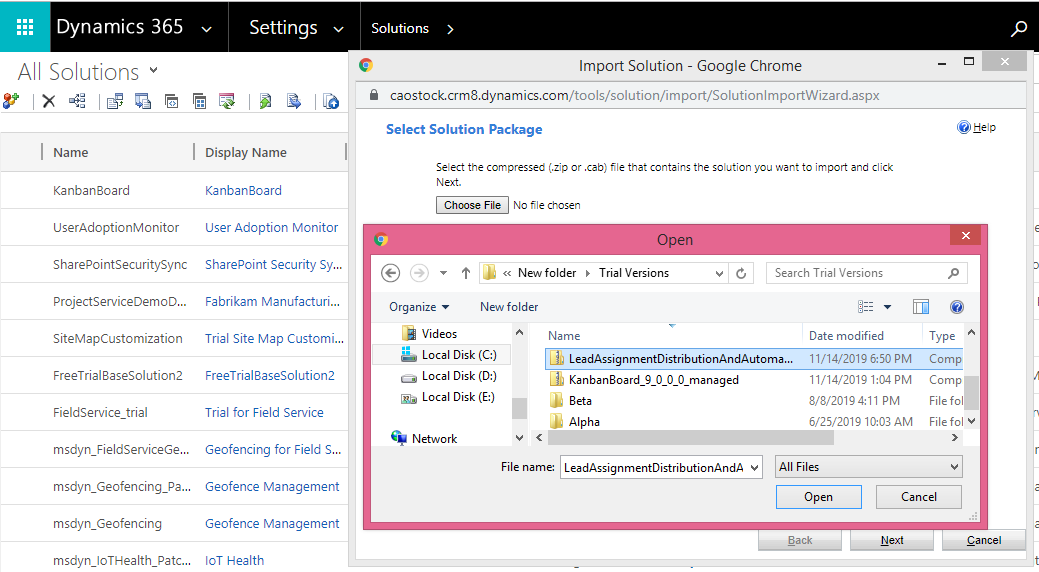Toggle the preview pane icon
1039x572 pixels.
[920, 307]
